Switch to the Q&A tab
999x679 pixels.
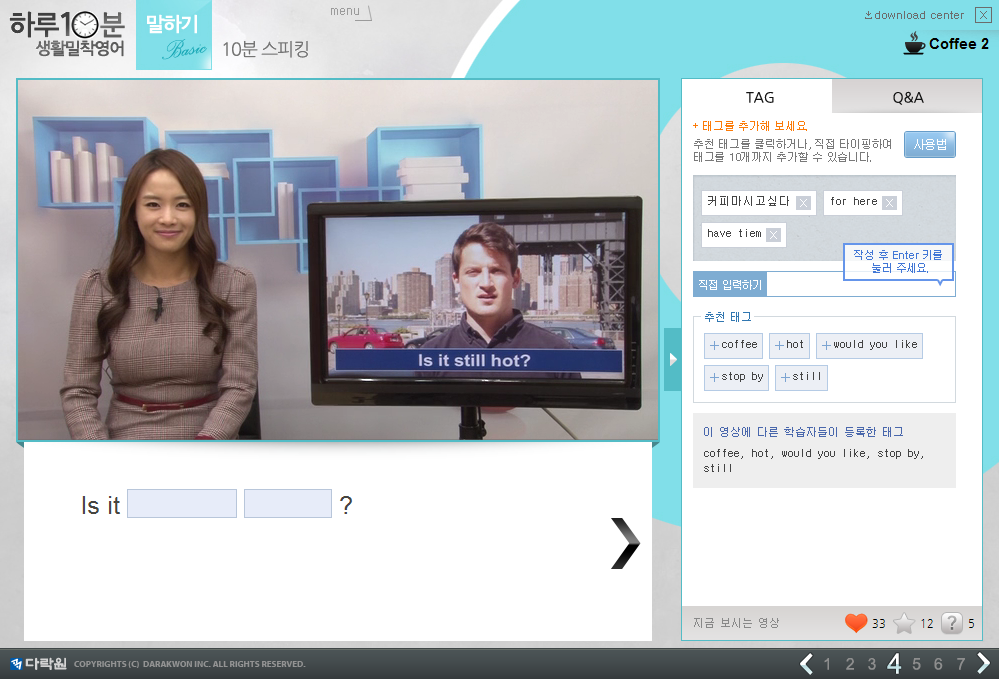(907, 97)
